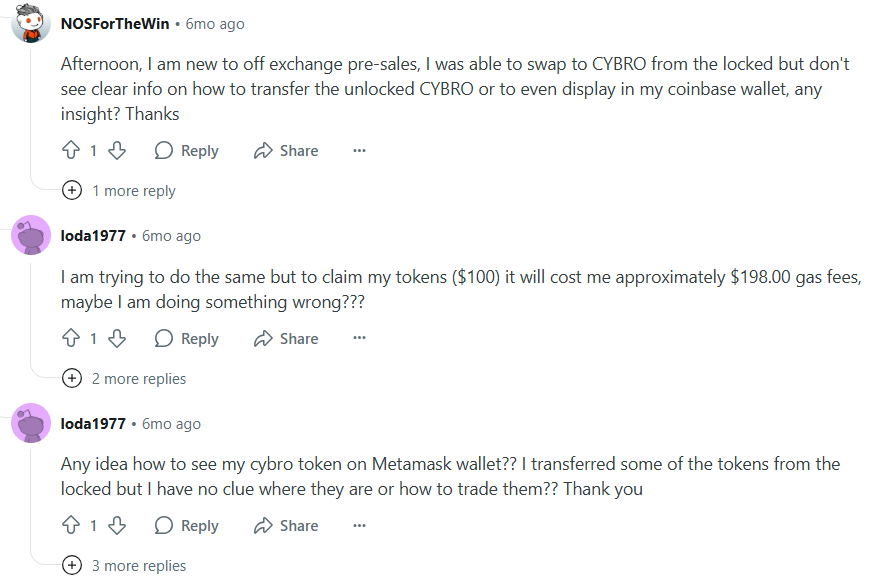This screenshot has height=583, width=890.
Task: Share NOSForTheWin's comment
Action: pos(286,151)
